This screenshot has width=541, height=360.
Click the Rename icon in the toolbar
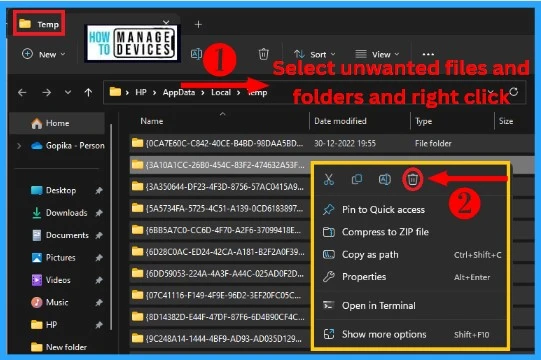click(x=196, y=54)
